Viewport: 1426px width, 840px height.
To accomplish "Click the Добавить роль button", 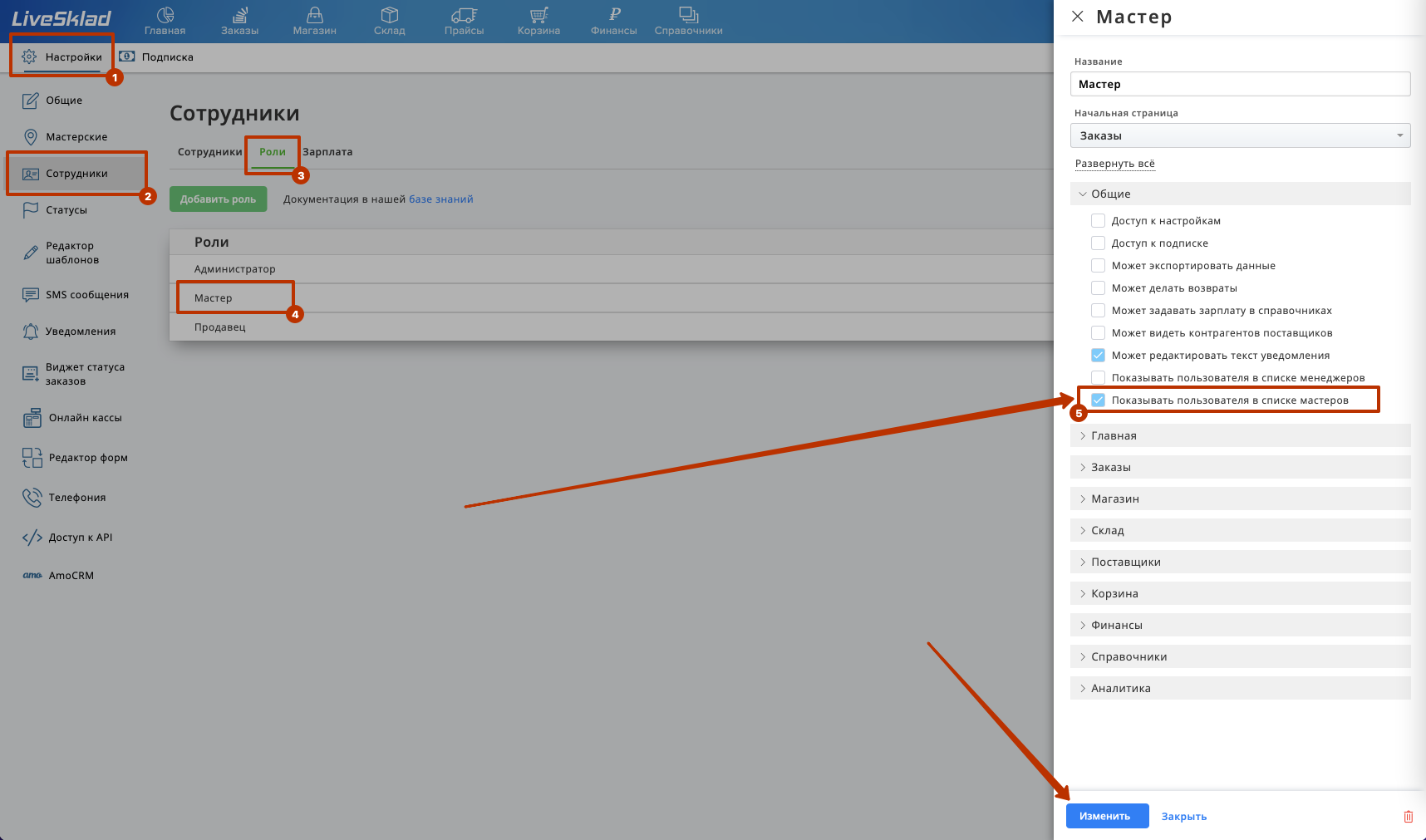I will tap(219, 199).
